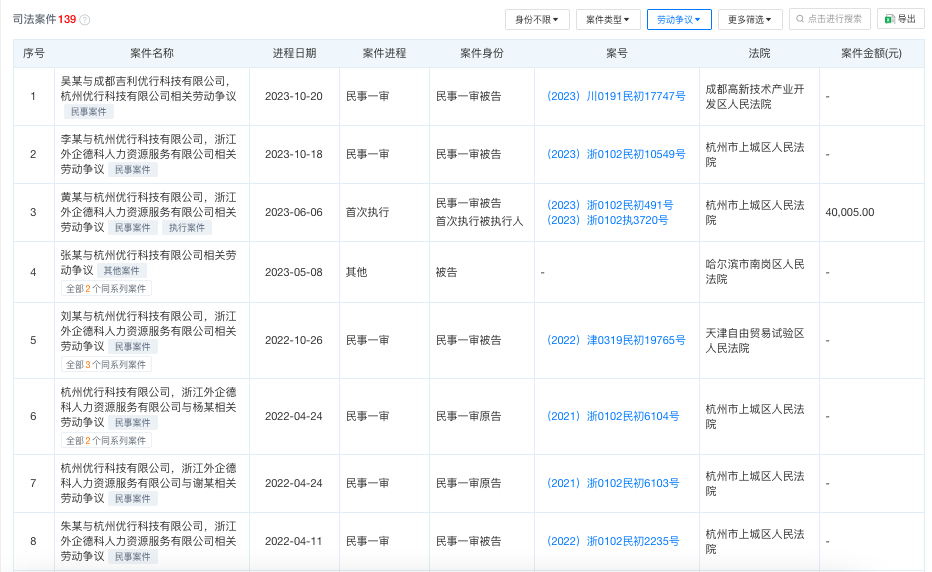The height and width of the screenshot is (572, 932).
Task: Click the case name starting 李某与杭州优行
Action: (x=149, y=155)
